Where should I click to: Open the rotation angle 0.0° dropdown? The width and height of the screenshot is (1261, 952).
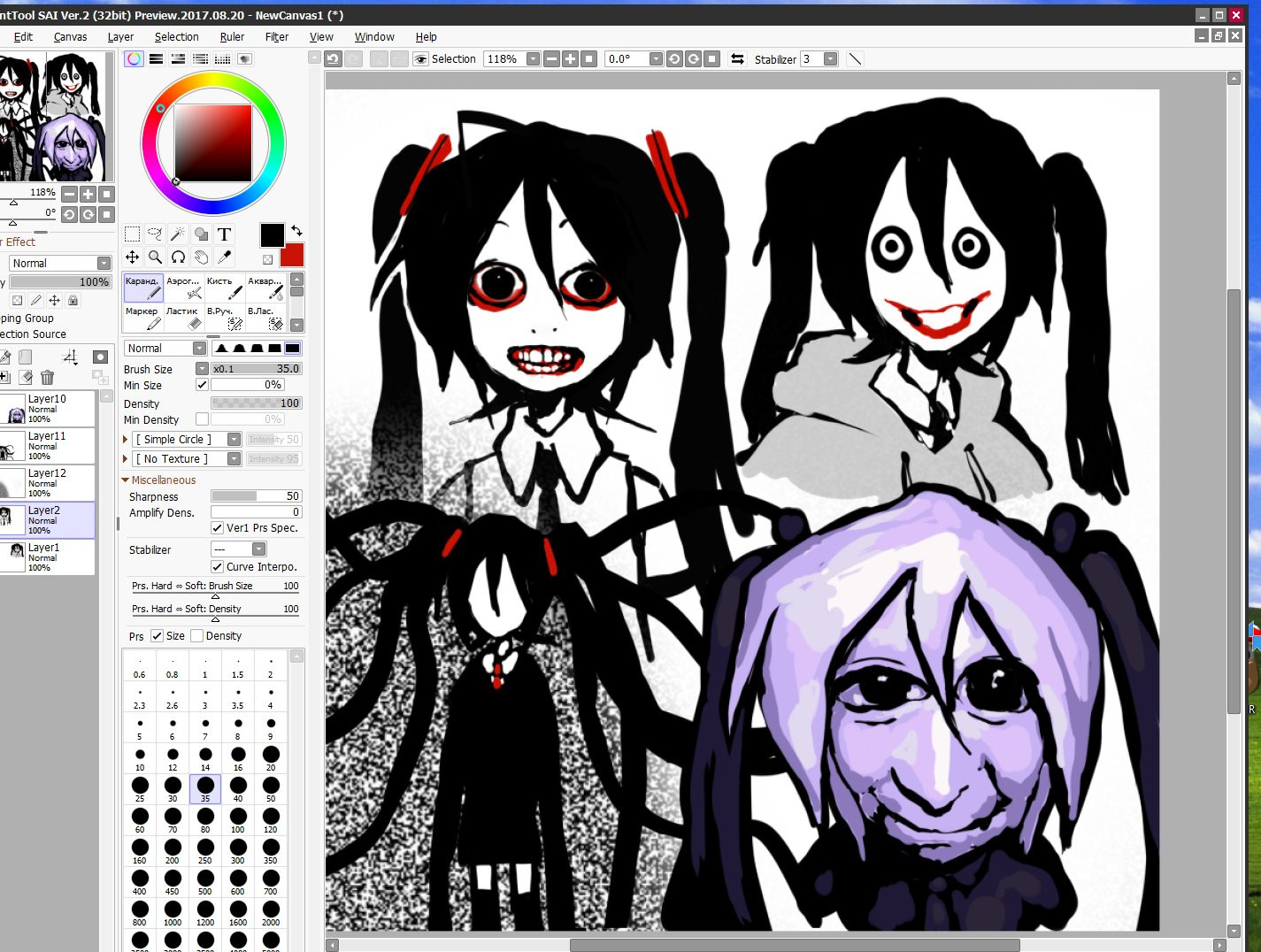point(656,58)
